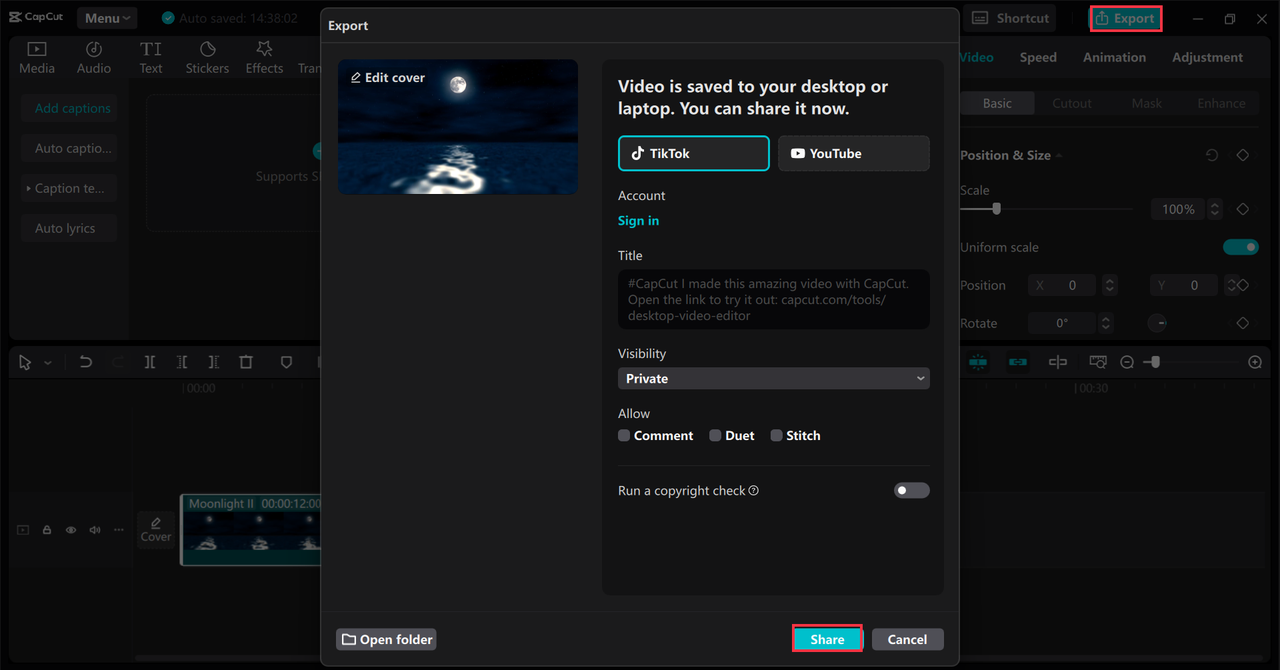Check the Stitch checkbox
Screen dimensions: 1280x670
776,435
